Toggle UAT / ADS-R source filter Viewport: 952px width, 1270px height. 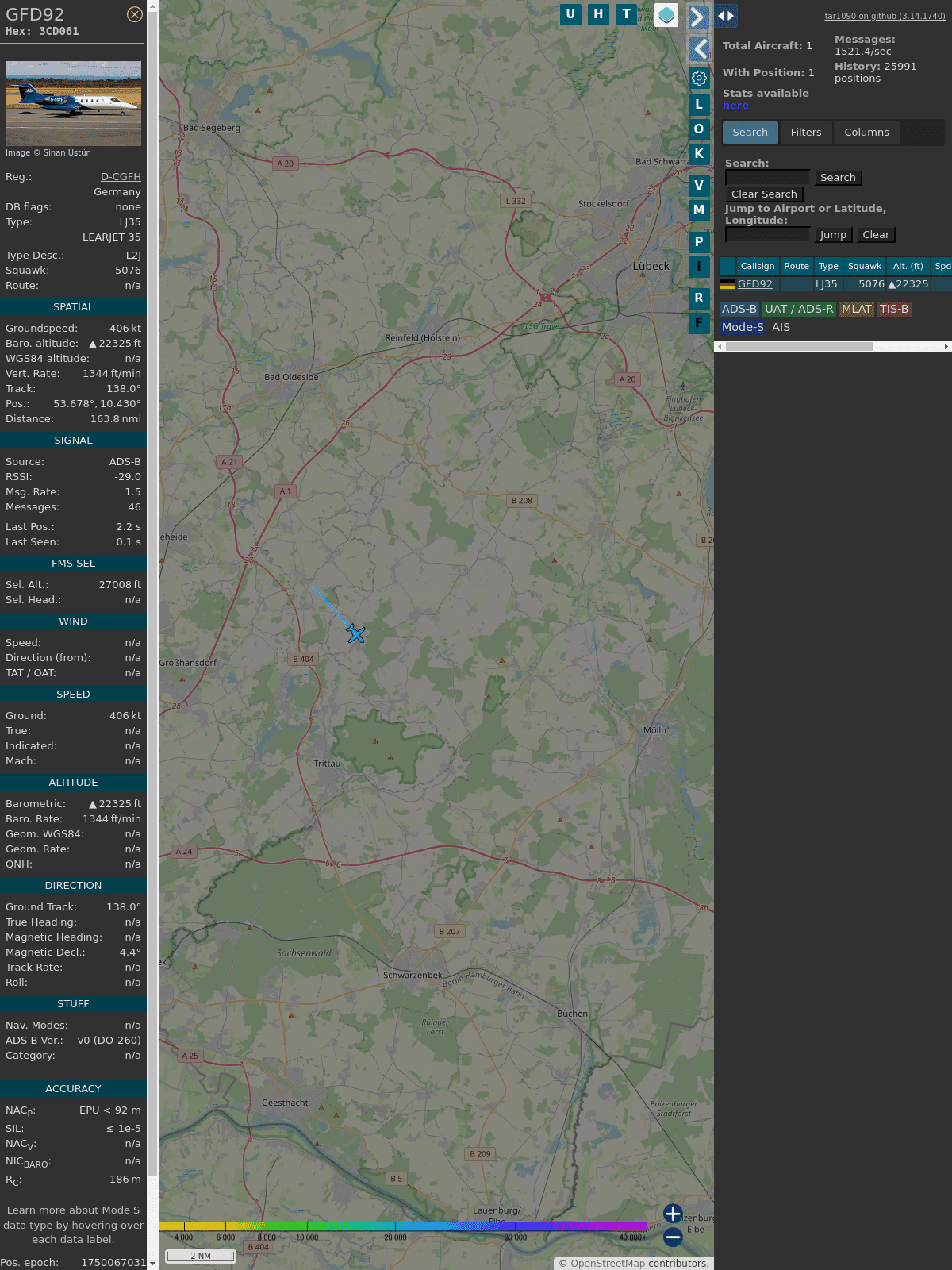[799, 310]
